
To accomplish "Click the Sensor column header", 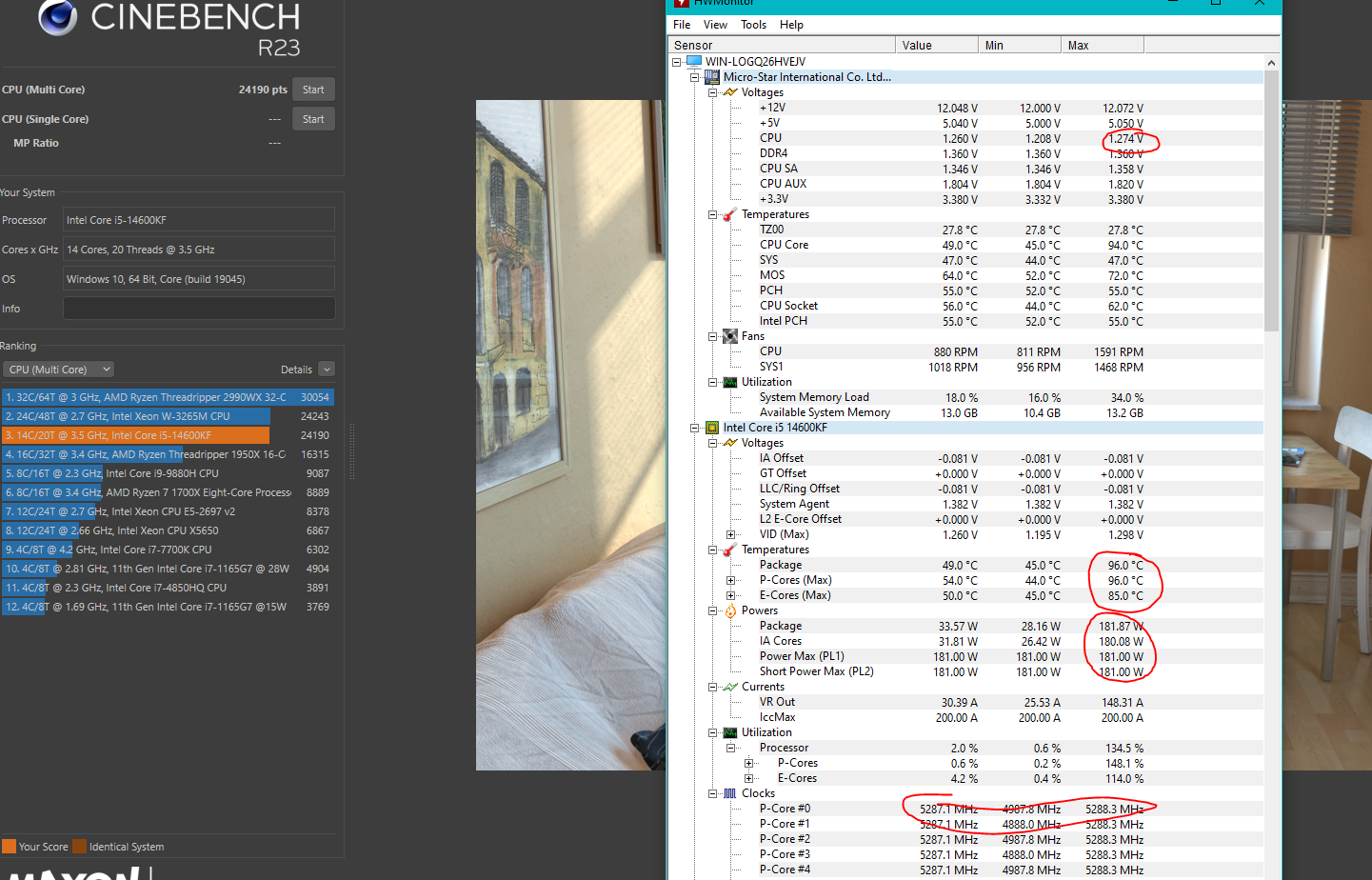I will (x=782, y=45).
